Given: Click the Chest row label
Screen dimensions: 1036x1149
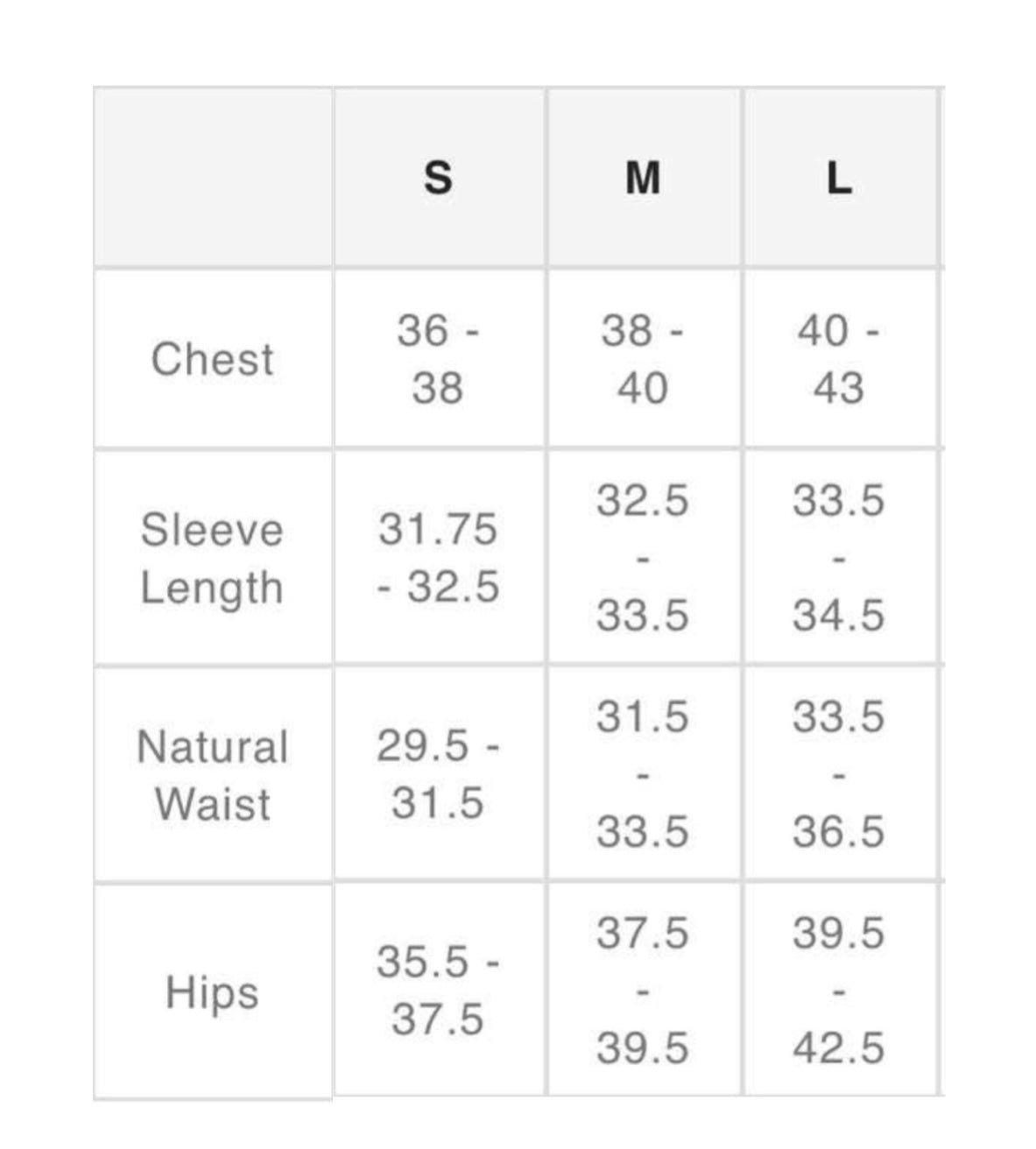Looking at the screenshot, I should [x=213, y=359].
